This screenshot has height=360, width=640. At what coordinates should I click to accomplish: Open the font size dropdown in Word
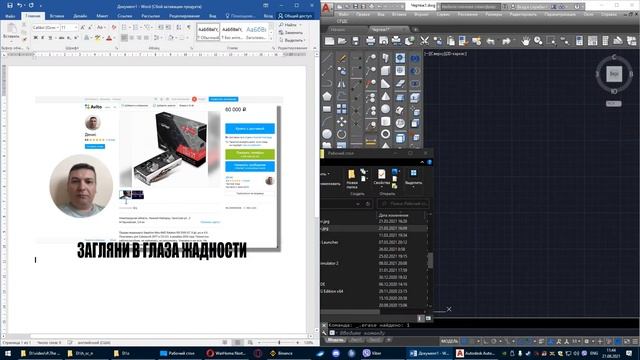(76, 27)
